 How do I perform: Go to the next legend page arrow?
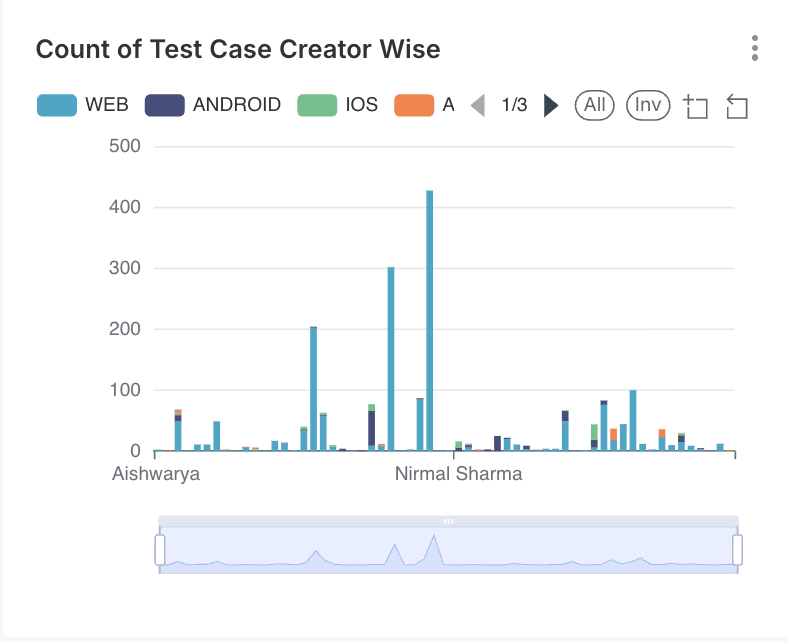click(x=550, y=105)
